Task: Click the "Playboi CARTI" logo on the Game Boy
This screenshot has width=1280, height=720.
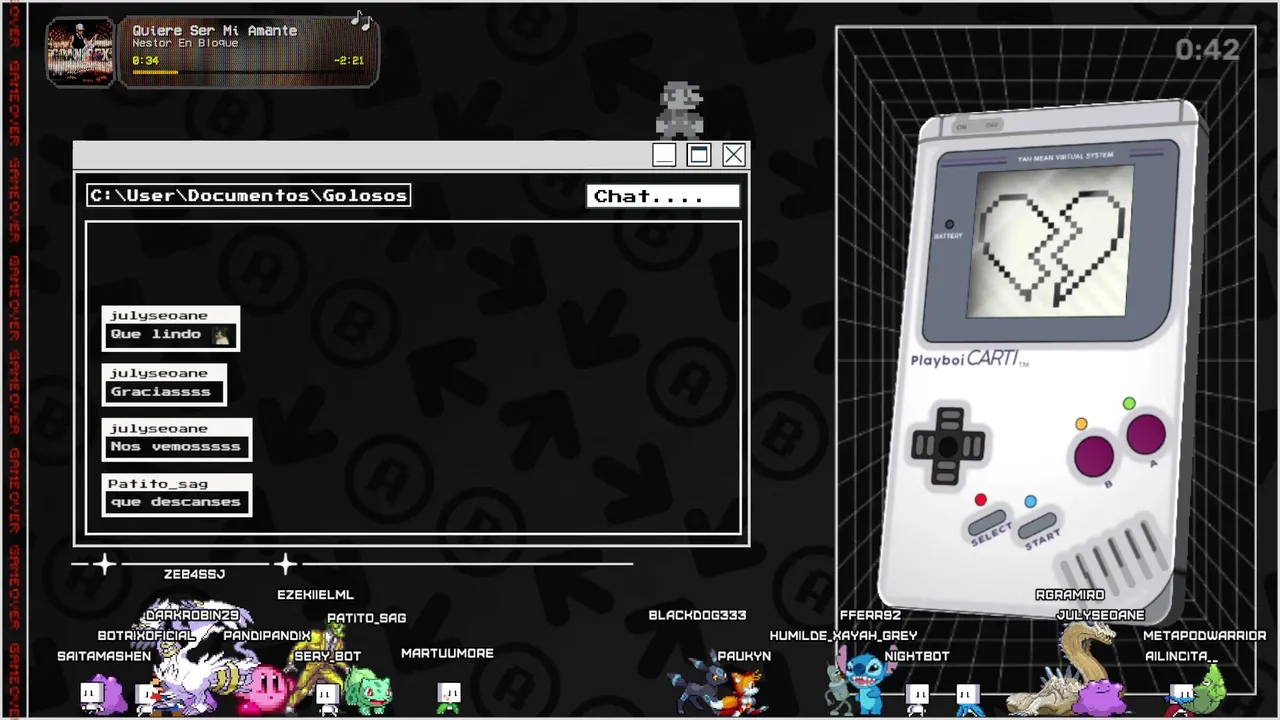Action: click(969, 359)
